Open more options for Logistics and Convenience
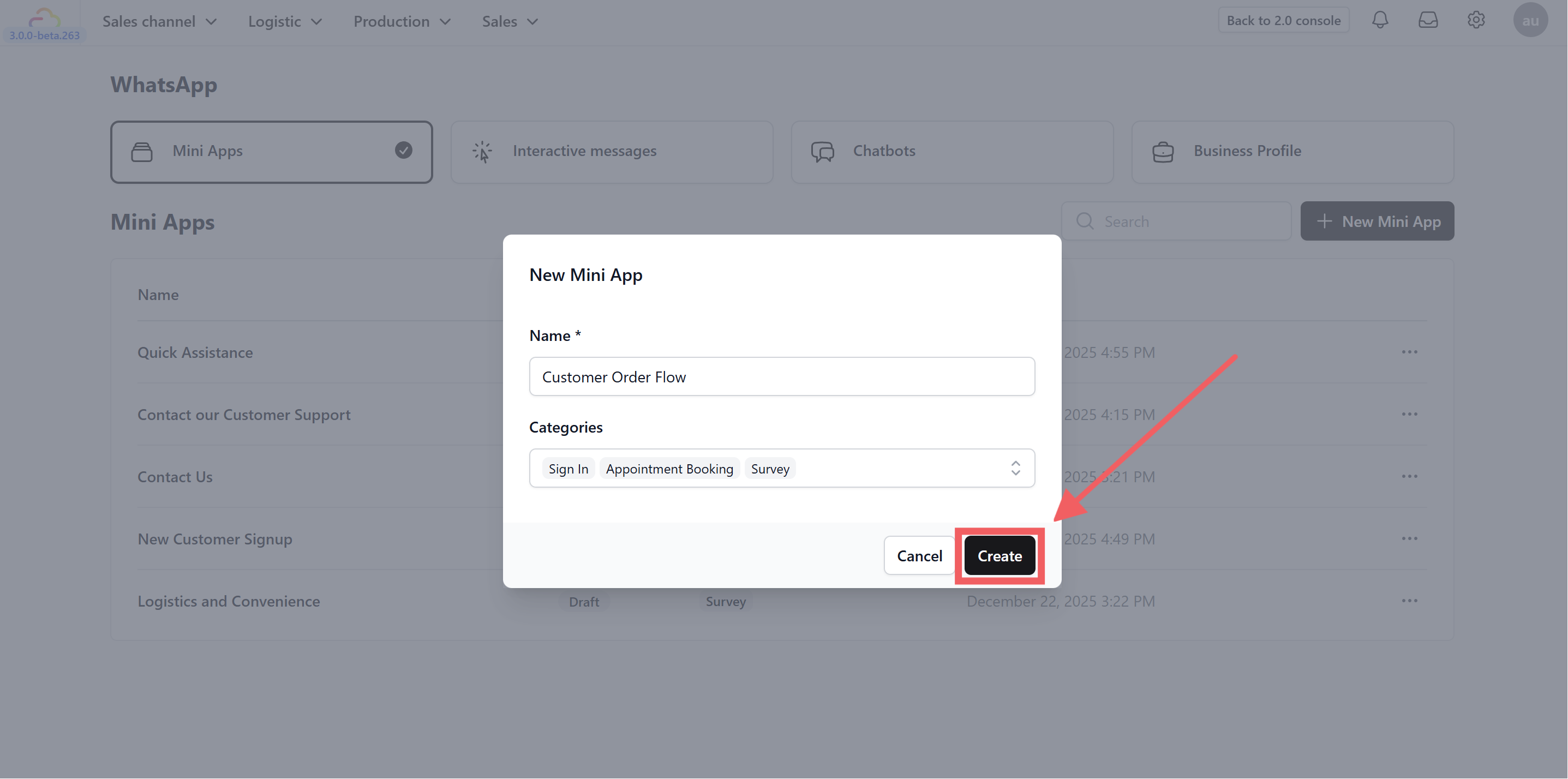The image size is (1568, 779). coord(1409,601)
